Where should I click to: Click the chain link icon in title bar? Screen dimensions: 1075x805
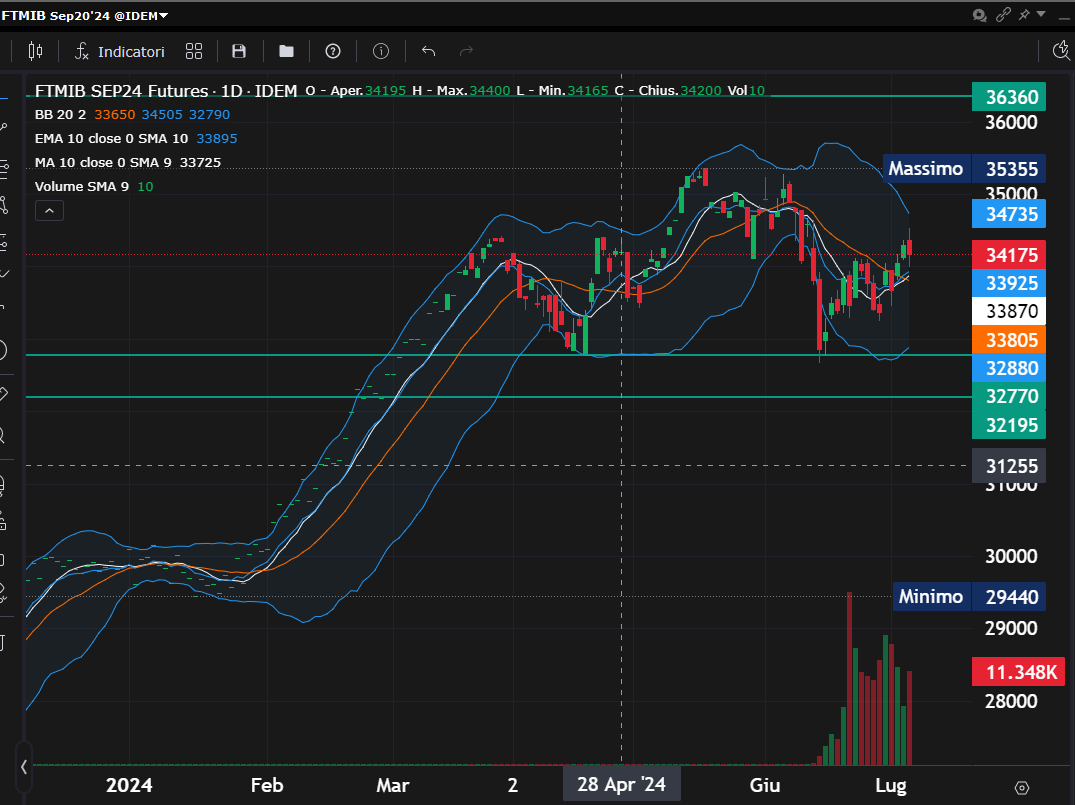(x=1003, y=15)
